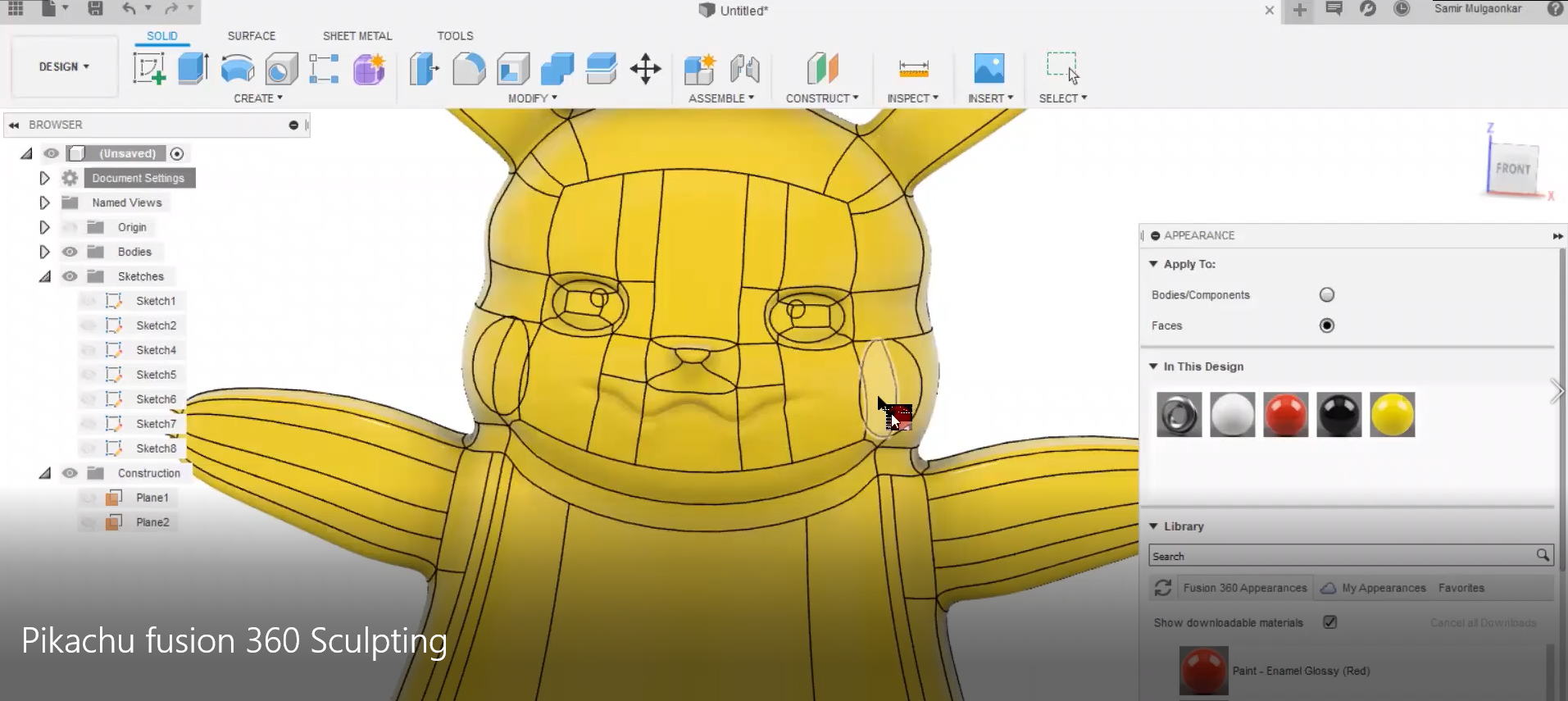Expand the Document Settings node
Viewport: 1568px width, 701px height.
click(x=44, y=178)
